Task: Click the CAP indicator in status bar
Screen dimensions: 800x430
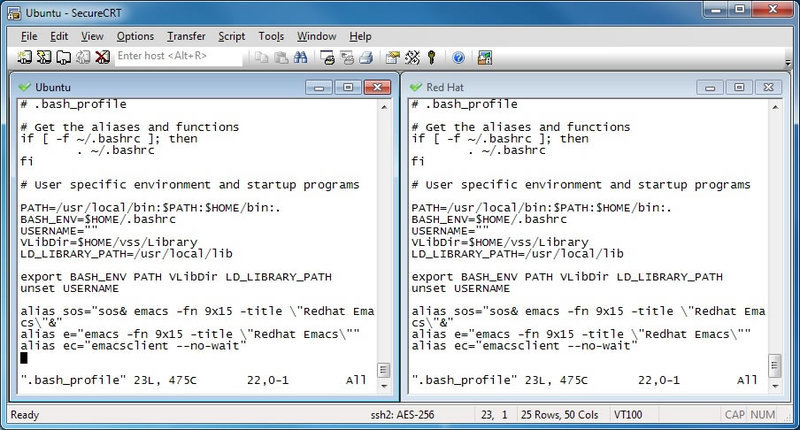Action: click(x=735, y=415)
